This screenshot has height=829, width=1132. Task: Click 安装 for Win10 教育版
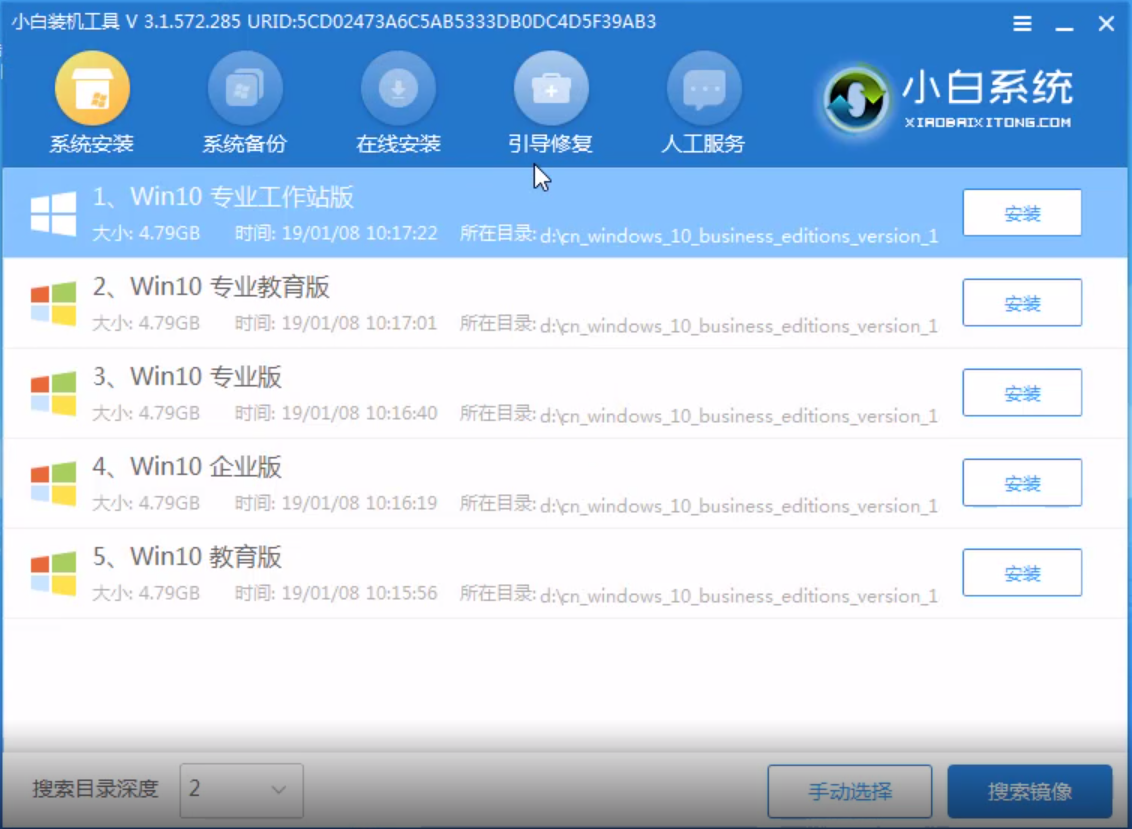1022,572
